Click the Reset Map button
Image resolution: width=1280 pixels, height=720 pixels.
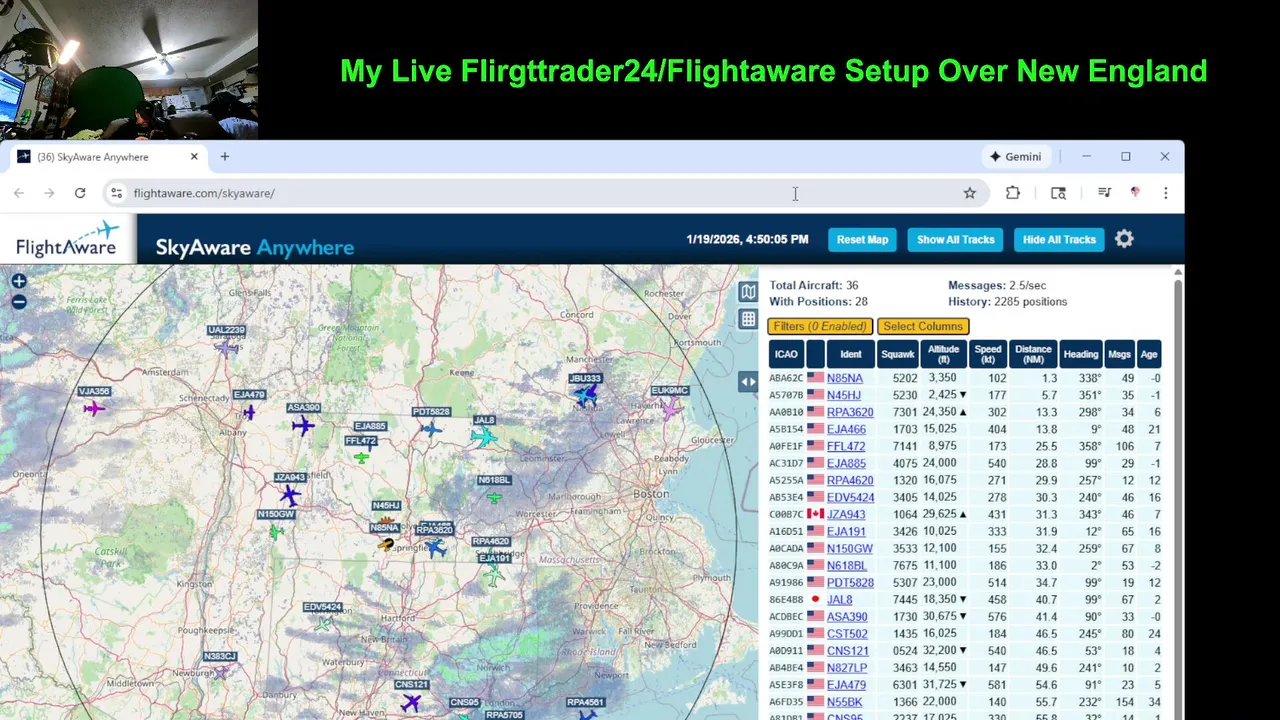pos(862,239)
